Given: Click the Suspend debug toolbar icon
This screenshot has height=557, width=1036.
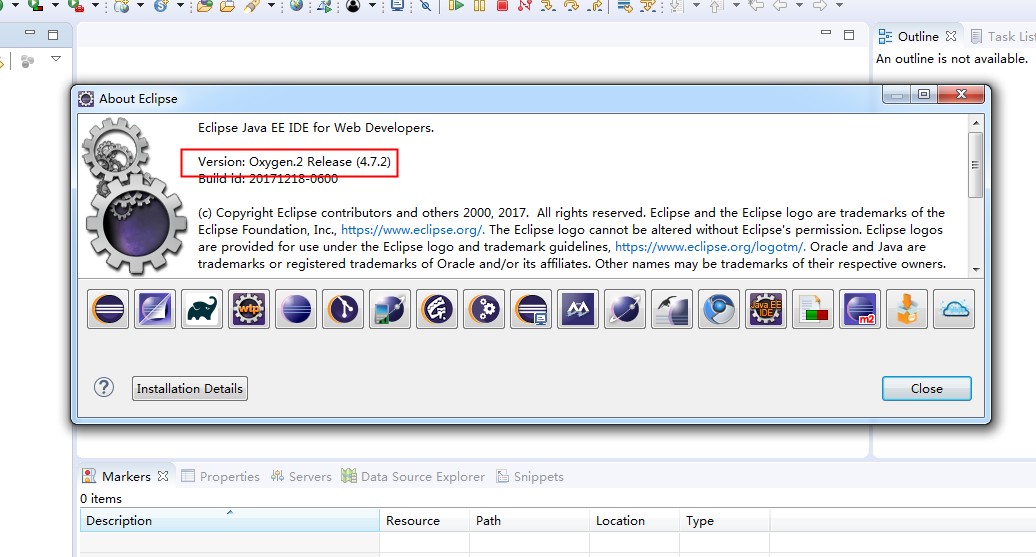Looking at the screenshot, I should [x=479, y=5].
